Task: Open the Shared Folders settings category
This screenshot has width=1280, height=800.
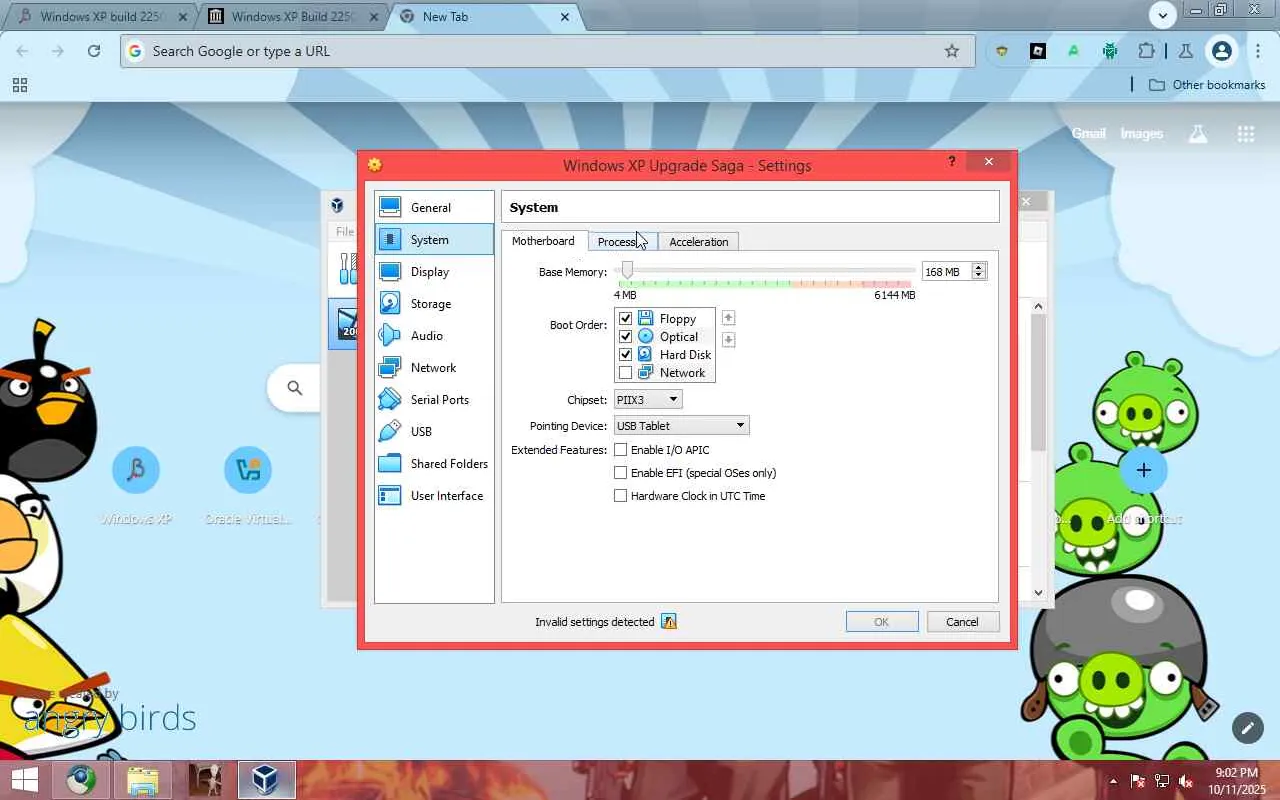Action: coord(434,464)
